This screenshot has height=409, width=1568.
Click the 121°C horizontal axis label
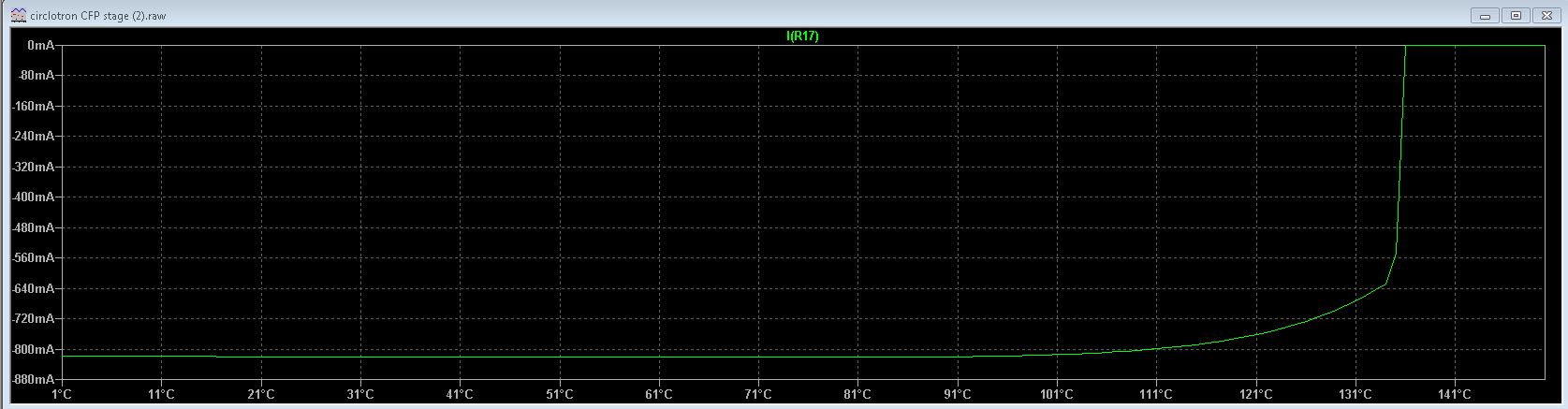pyautogui.click(x=1255, y=394)
